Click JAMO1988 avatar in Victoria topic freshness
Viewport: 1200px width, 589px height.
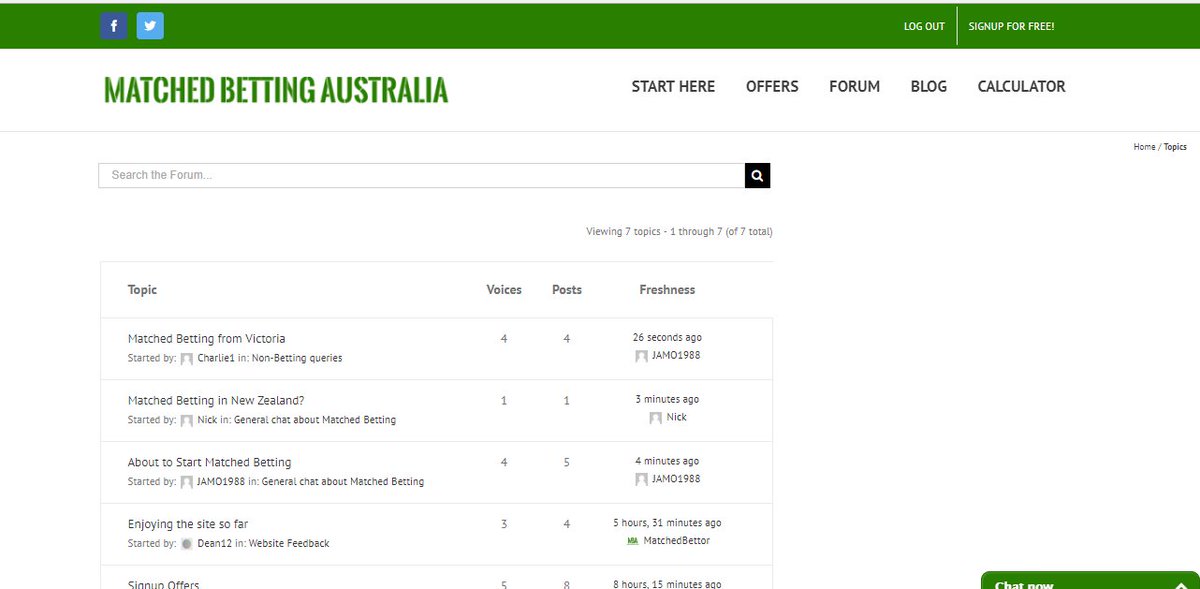click(641, 356)
